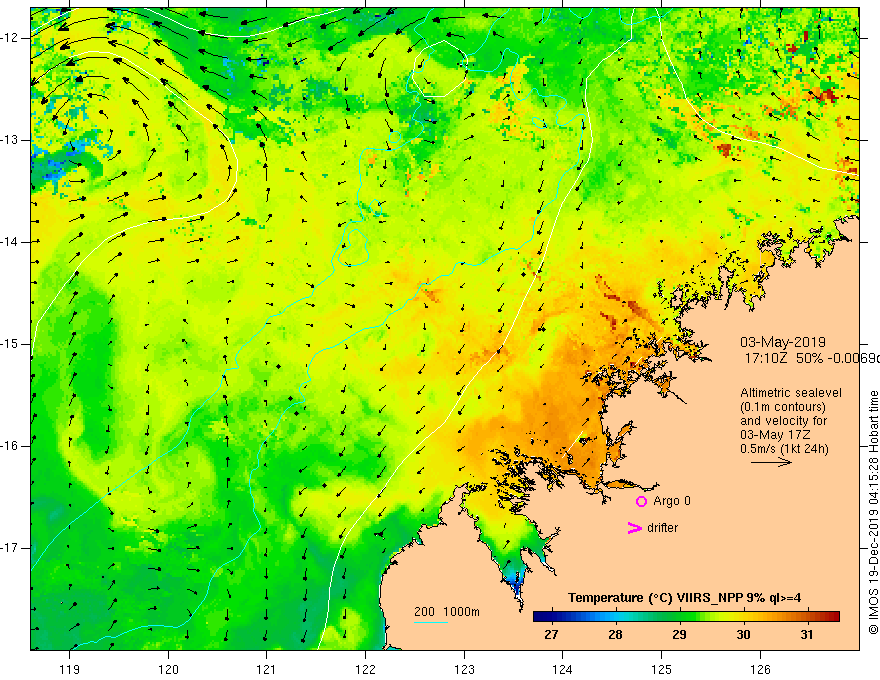Image resolution: width=880 pixels, height=680 pixels.
Task: Click the '126' longitude axis label
Action: [760, 669]
